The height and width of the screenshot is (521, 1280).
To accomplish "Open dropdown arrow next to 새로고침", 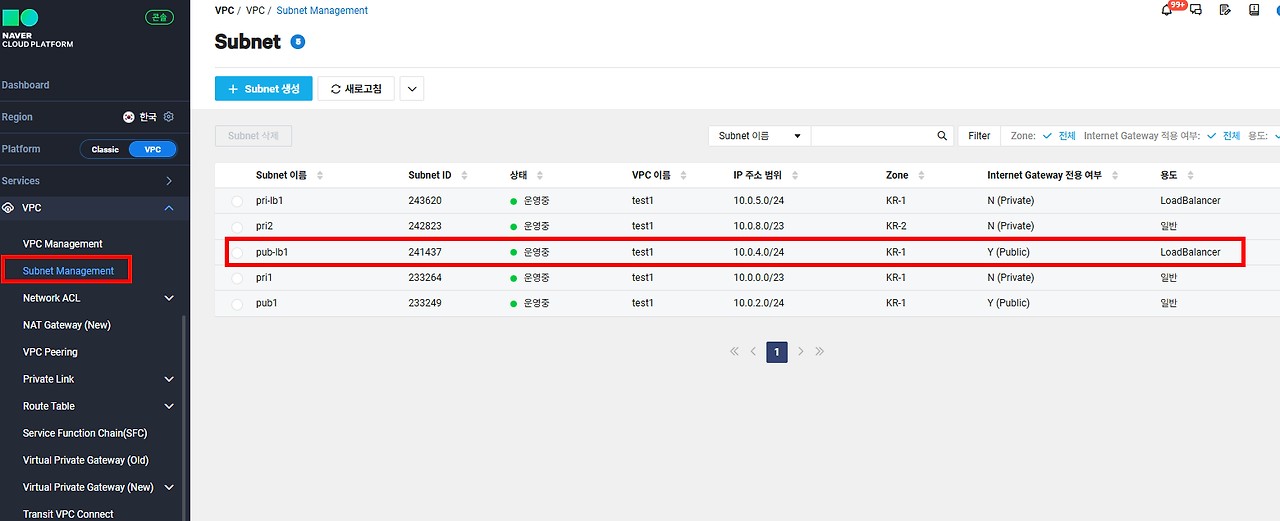I will (412, 89).
